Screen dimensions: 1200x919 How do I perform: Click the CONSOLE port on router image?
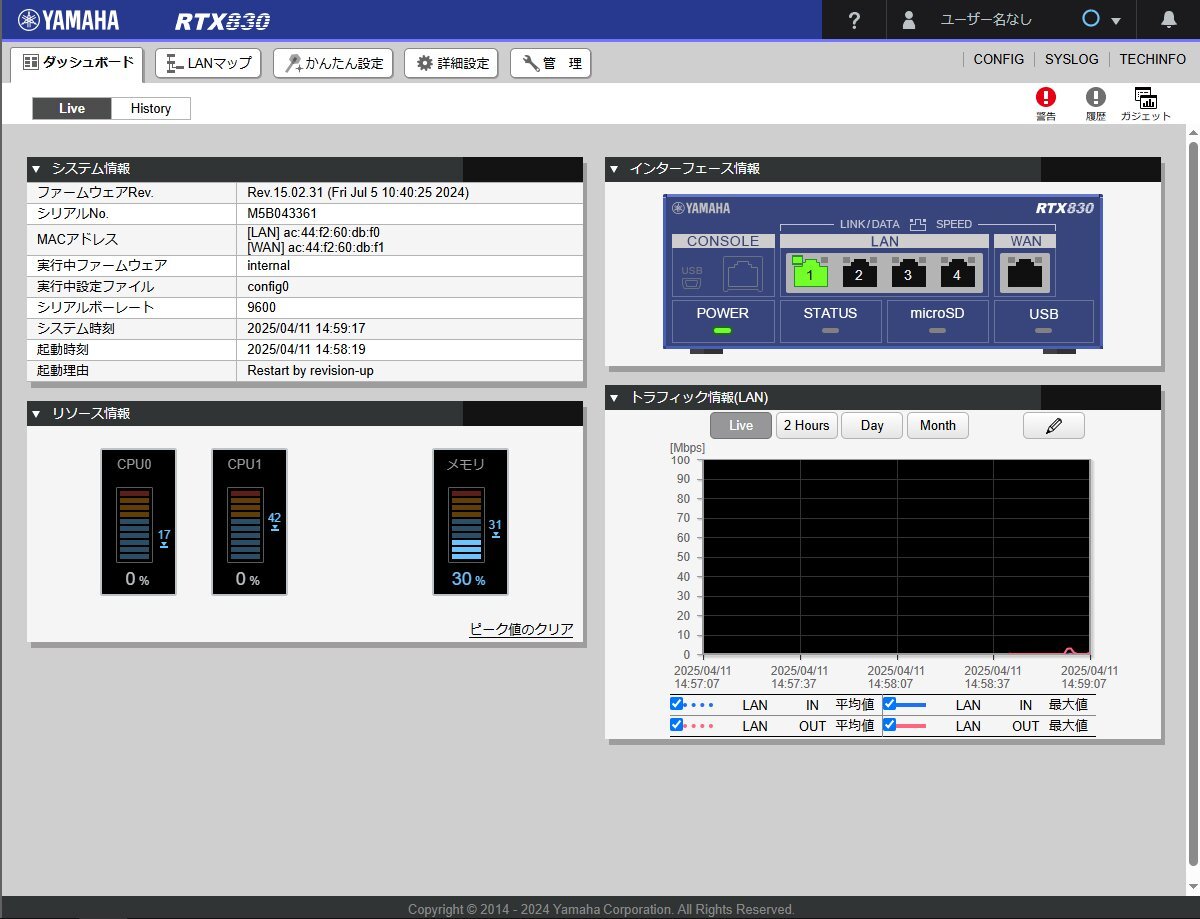click(741, 272)
